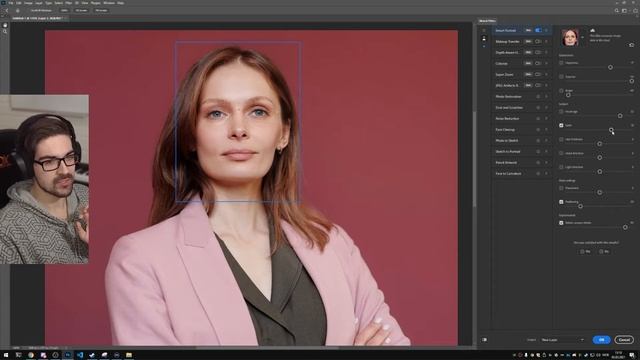Click the Happiness slider handle

[610, 67]
